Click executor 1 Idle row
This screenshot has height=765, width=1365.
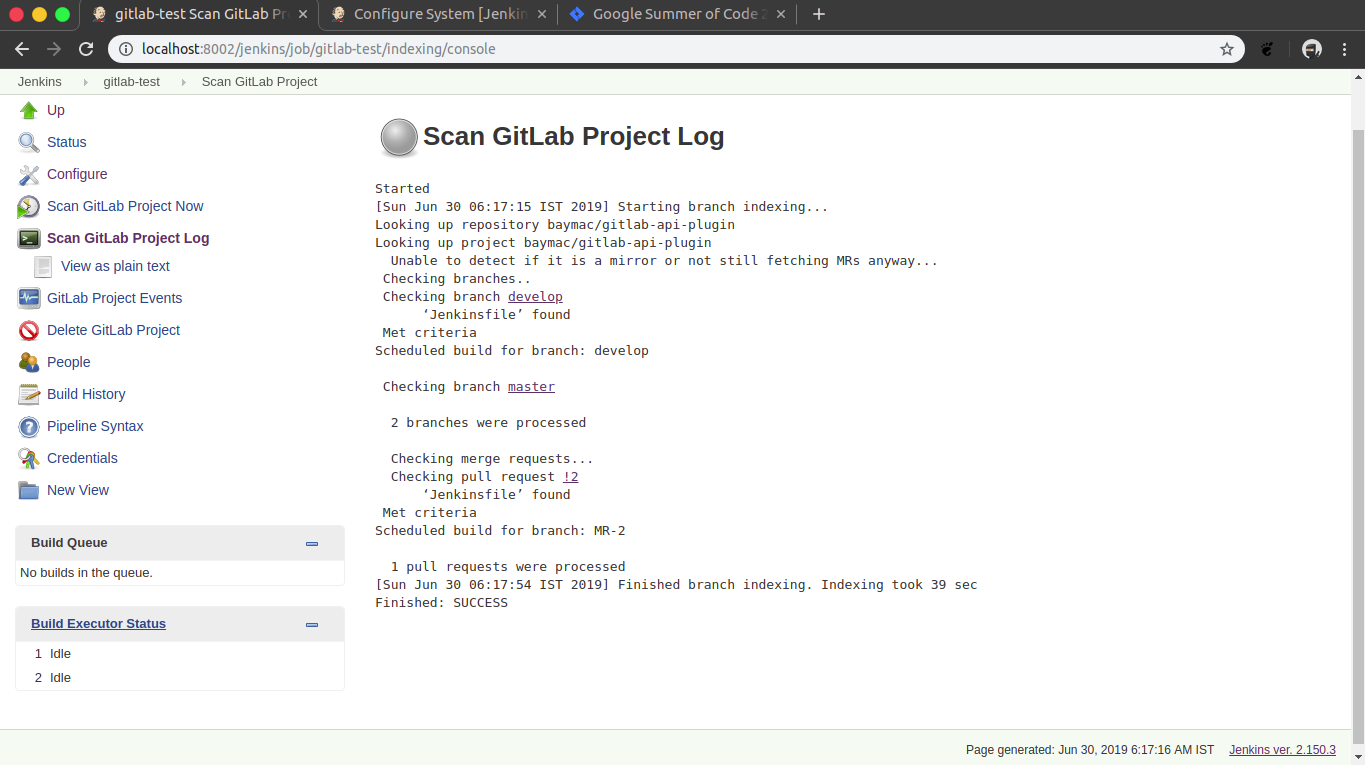pyautogui.click(x=180, y=653)
